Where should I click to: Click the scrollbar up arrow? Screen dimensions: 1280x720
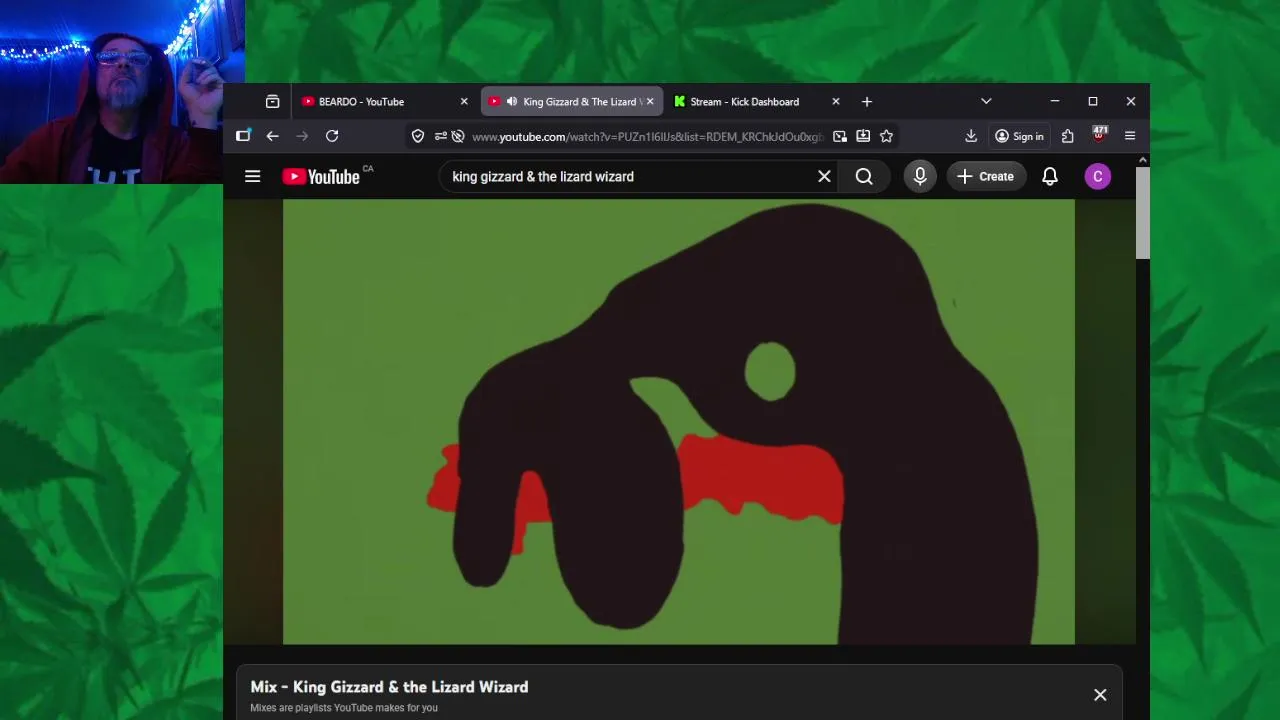point(1143,160)
